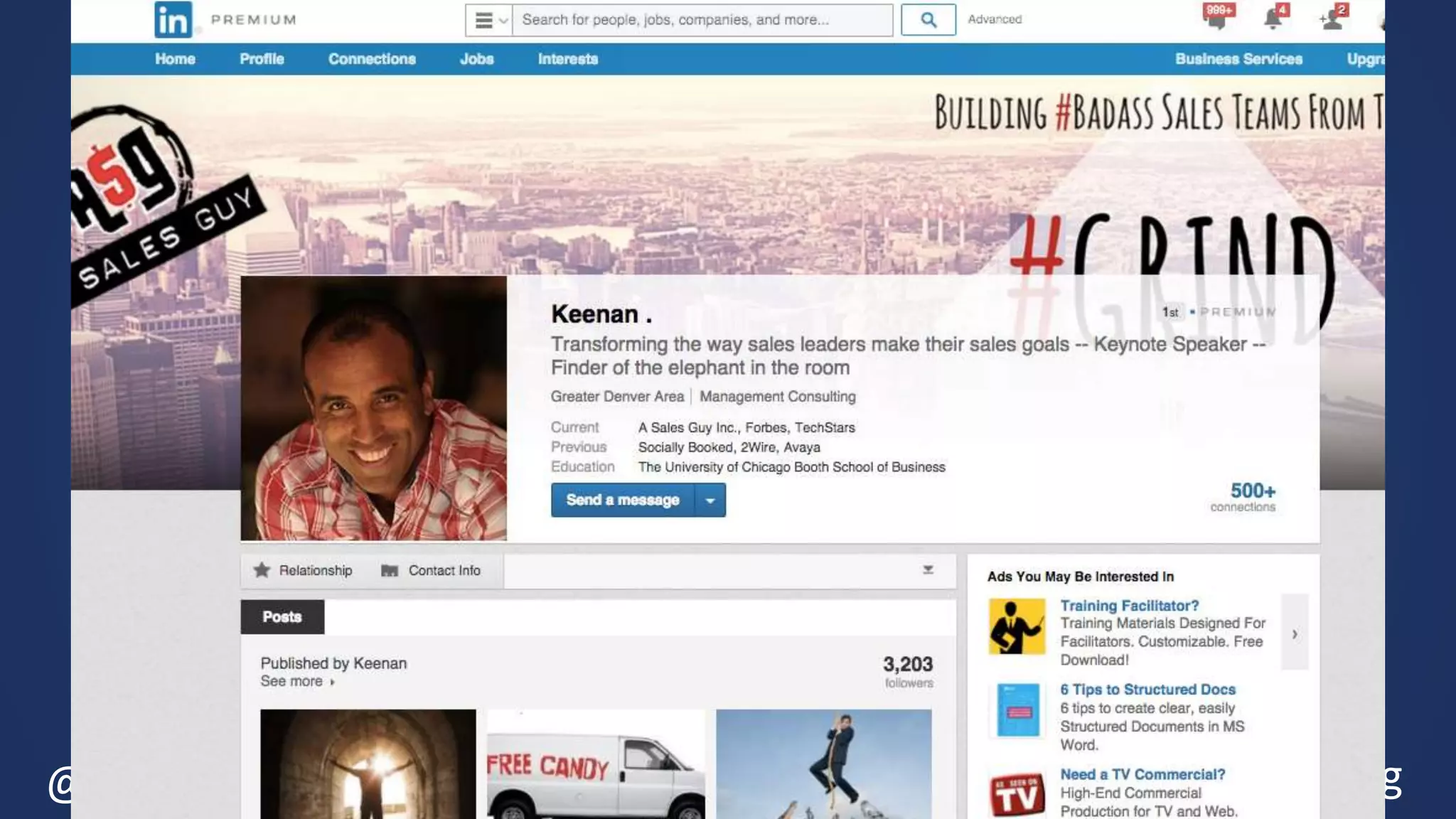This screenshot has width=1456, height=819.
Task: Open the search category filter dropdown
Action: 489,20
